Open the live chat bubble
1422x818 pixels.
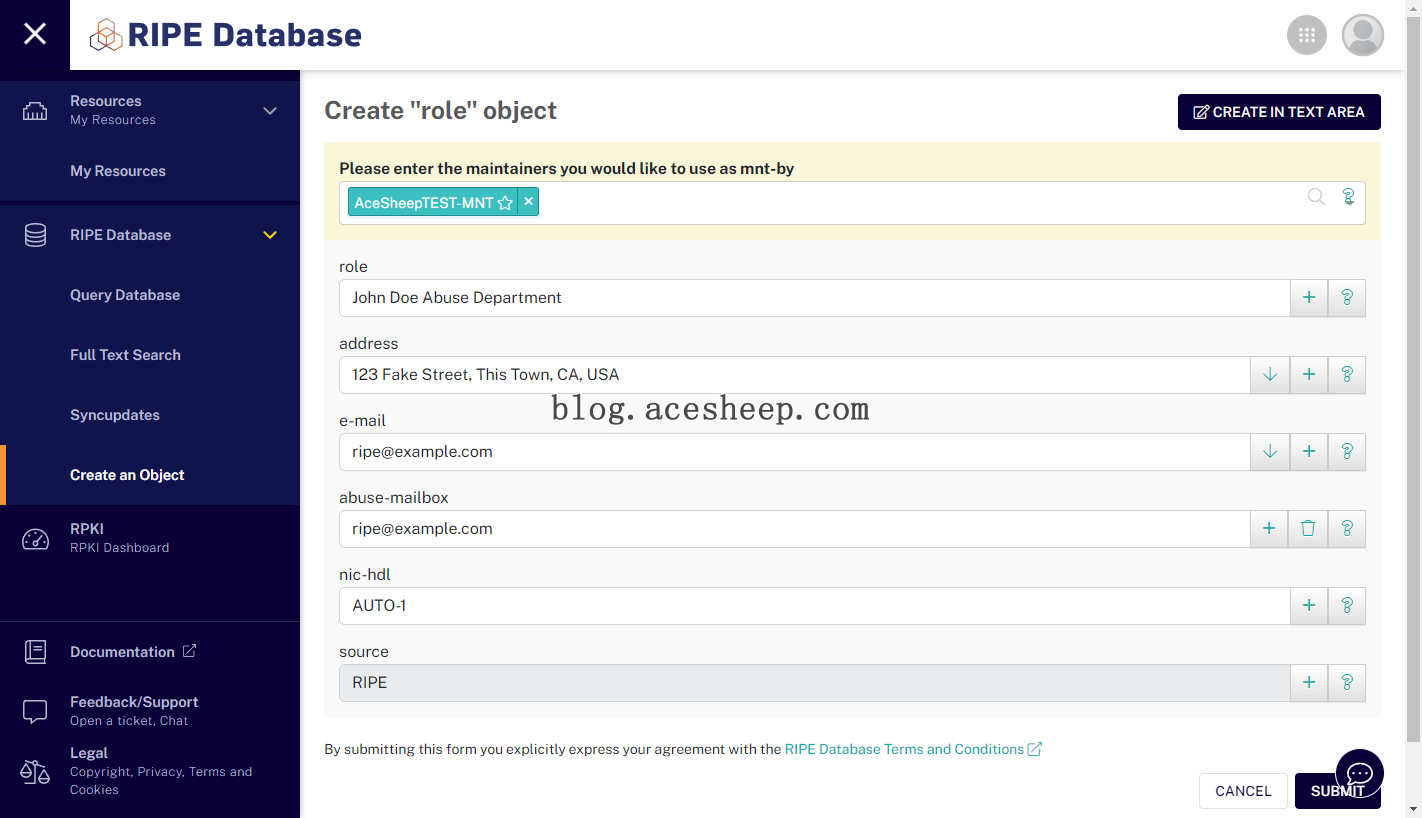point(1360,774)
